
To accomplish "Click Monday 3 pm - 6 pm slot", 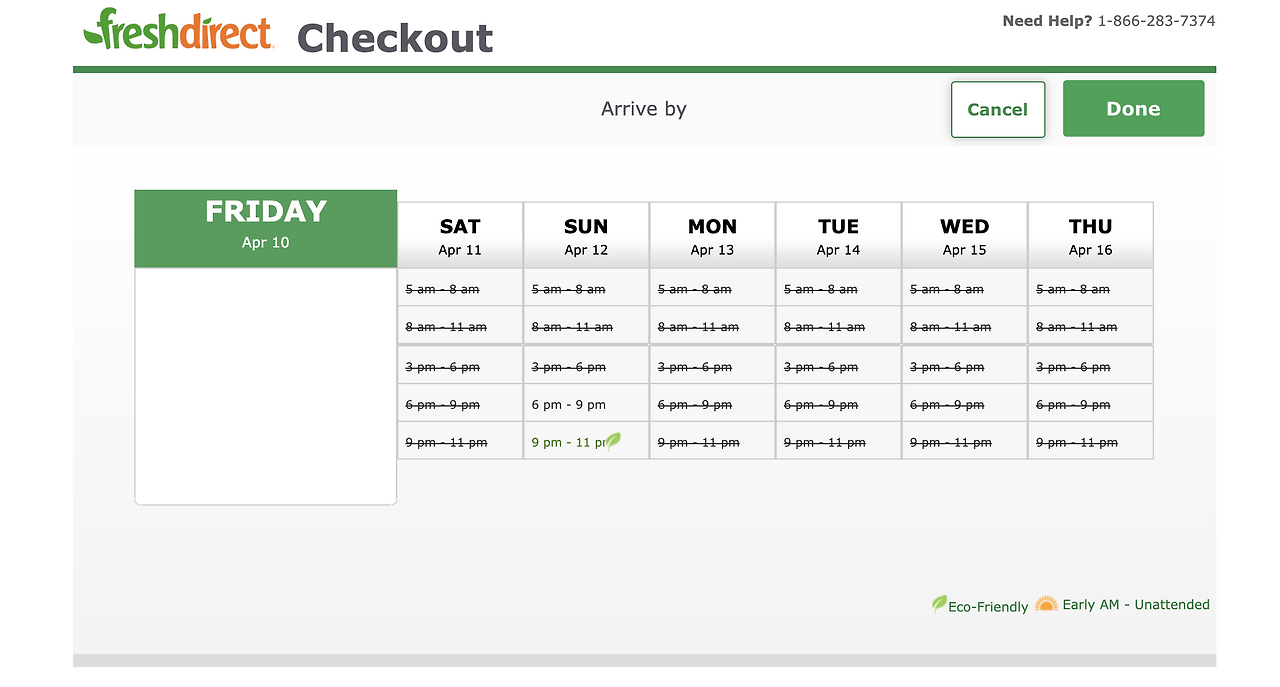I will [x=694, y=367].
